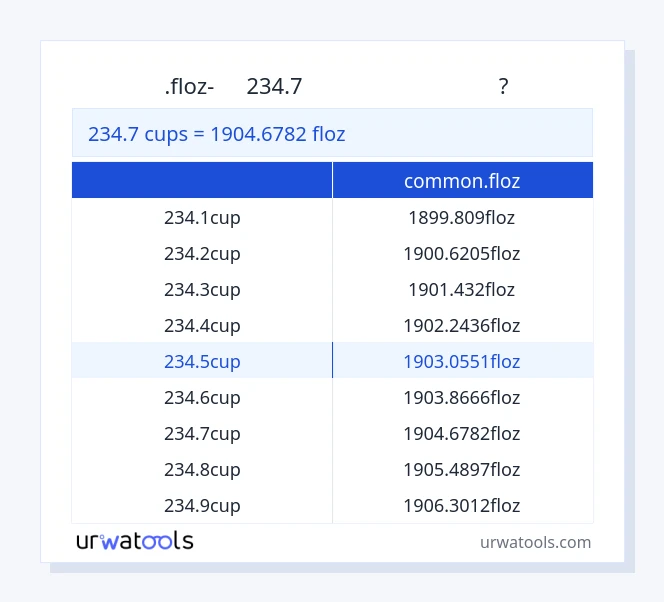This screenshot has width=664, height=602.
Task: Click the 1902.2436floz value
Action: 462,325
